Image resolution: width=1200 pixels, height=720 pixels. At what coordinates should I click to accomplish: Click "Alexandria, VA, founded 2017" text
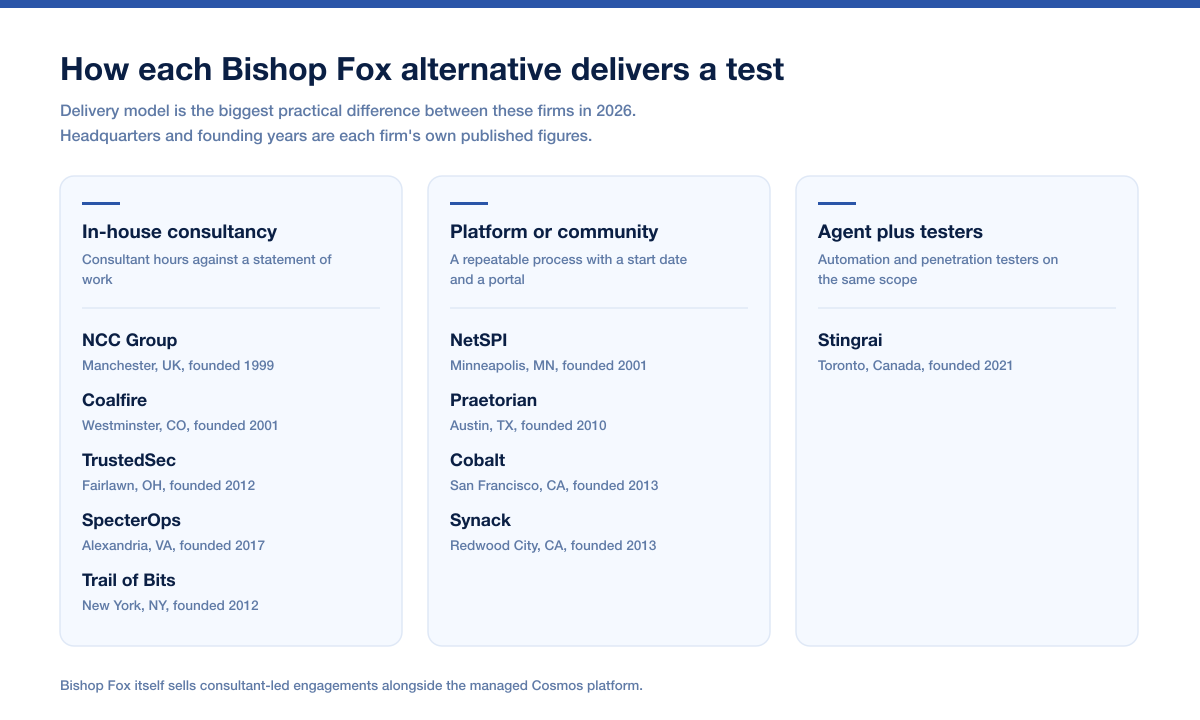tap(173, 546)
